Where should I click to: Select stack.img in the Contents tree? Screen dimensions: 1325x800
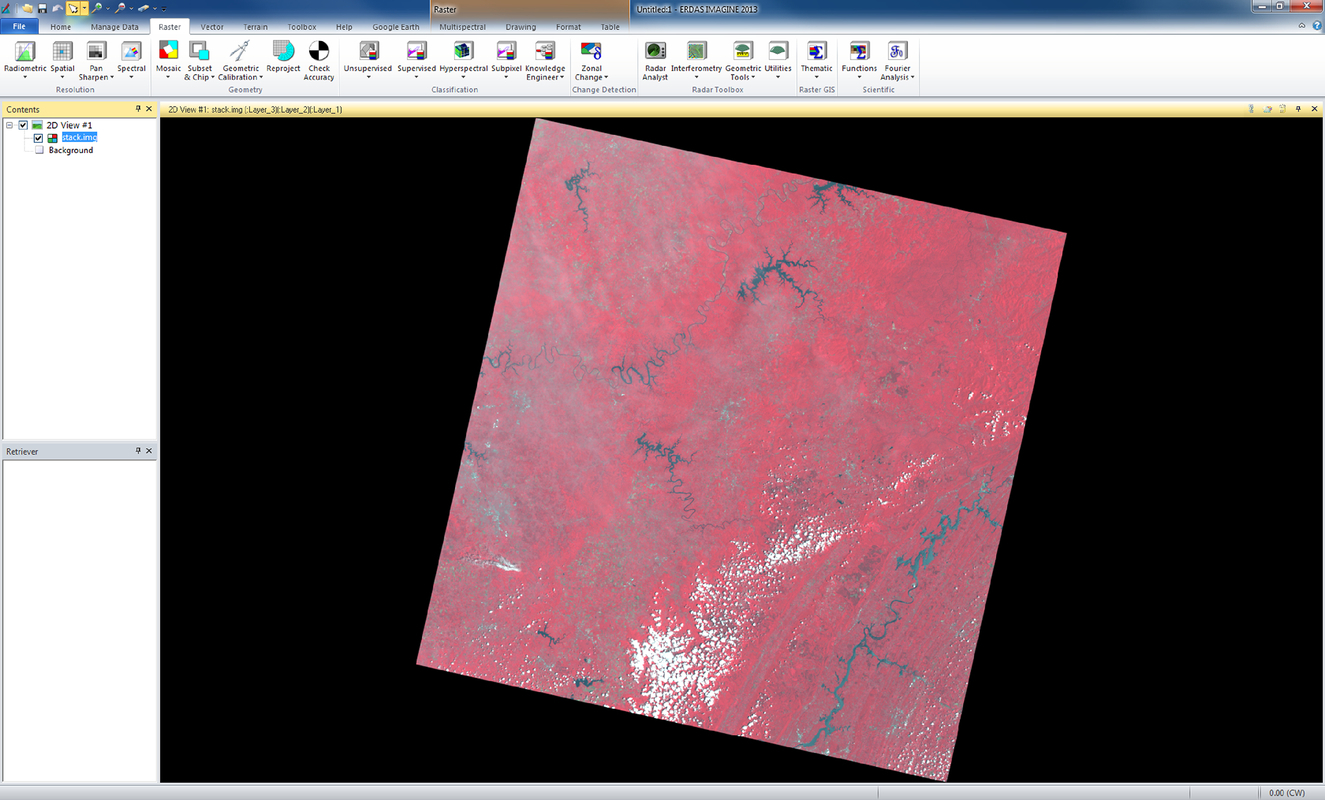point(79,138)
